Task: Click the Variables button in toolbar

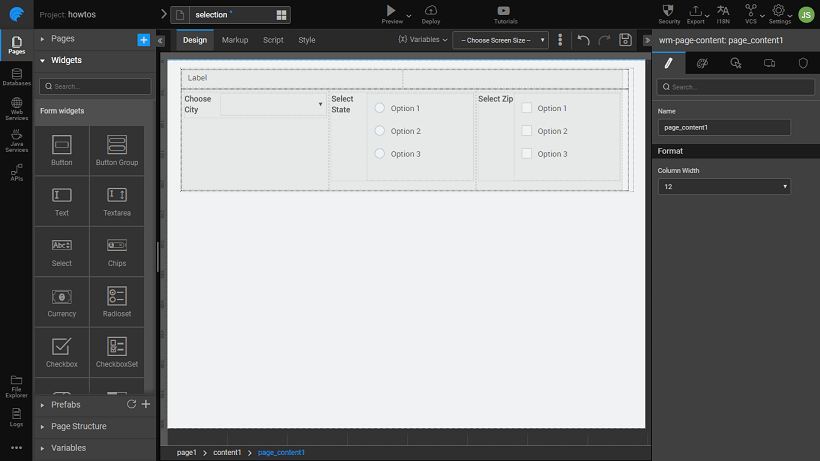Action: [423, 40]
